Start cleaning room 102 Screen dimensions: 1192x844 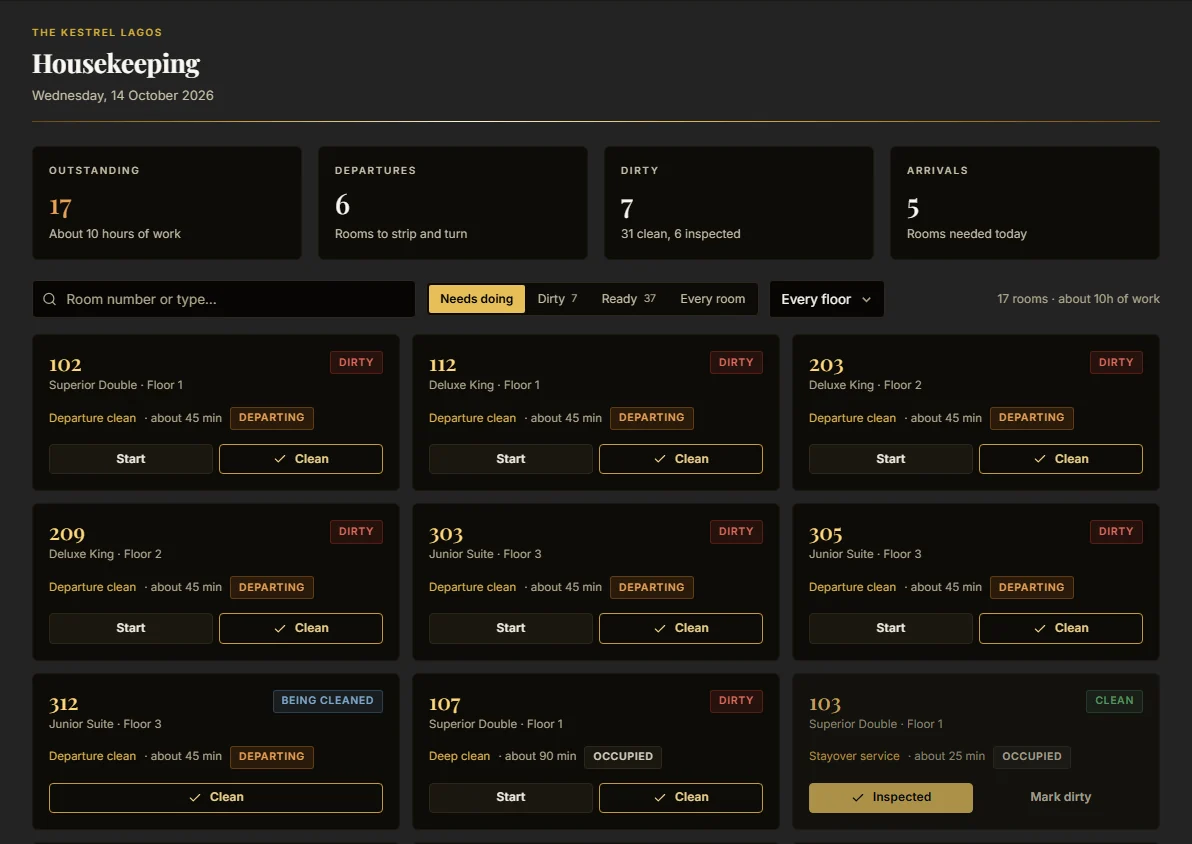(x=131, y=459)
